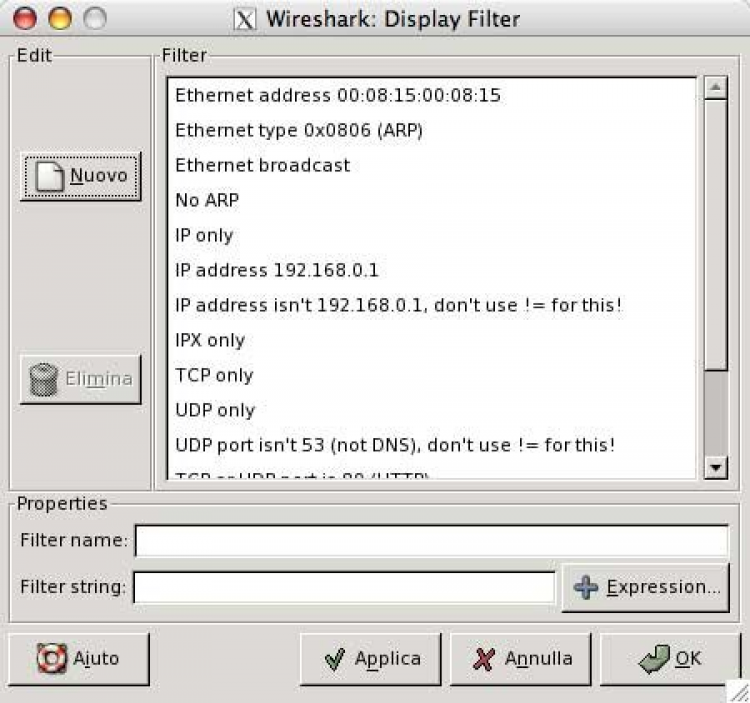The width and height of the screenshot is (750, 703).
Task: Click the X11 icon in title bar
Action: (244, 20)
